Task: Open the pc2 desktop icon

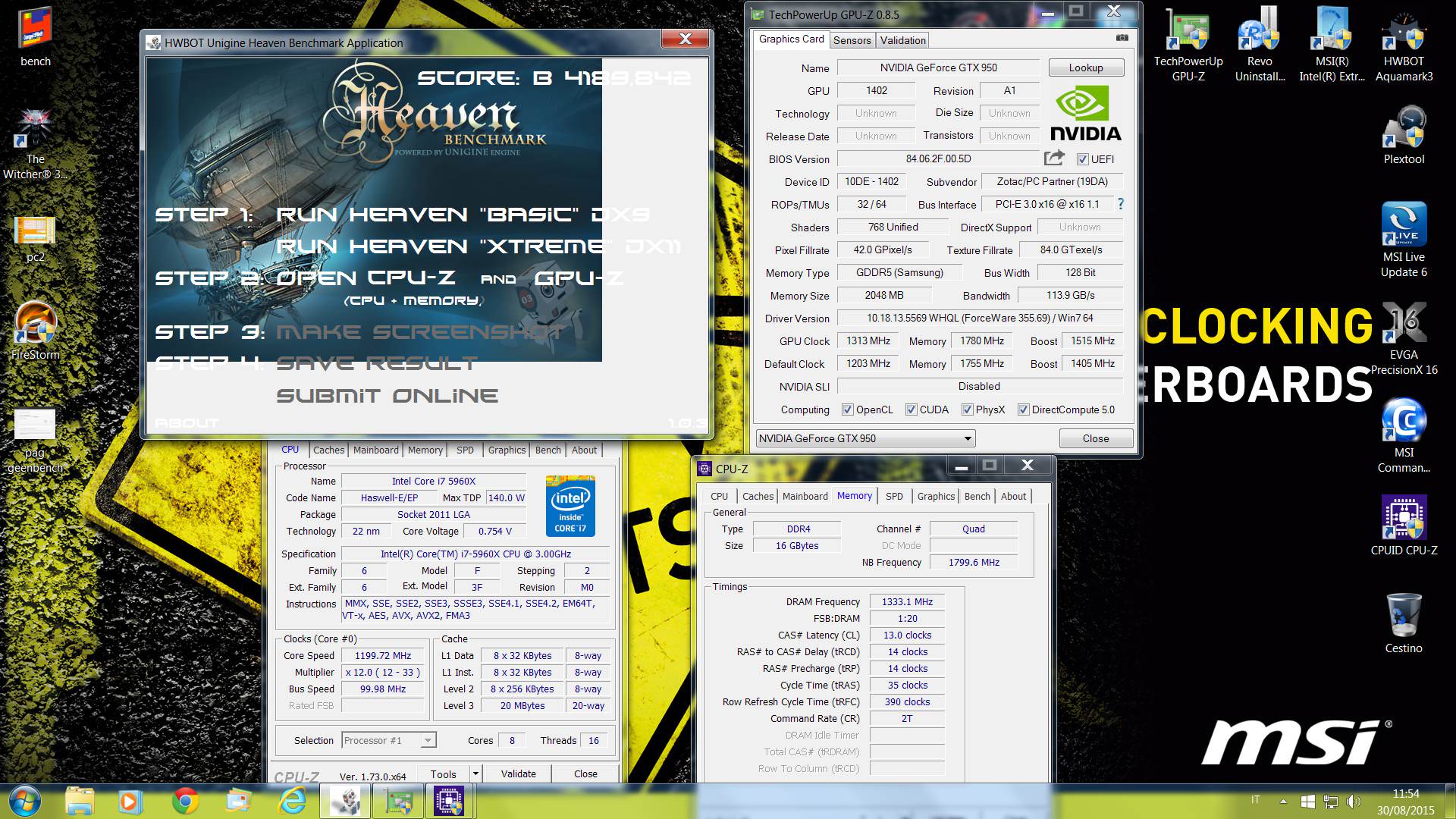Action: (35, 239)
